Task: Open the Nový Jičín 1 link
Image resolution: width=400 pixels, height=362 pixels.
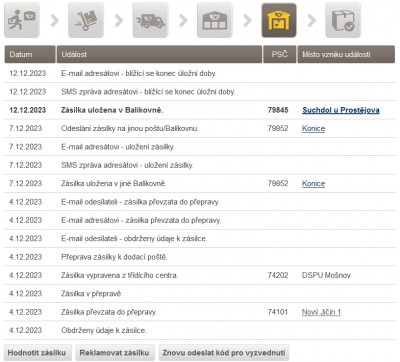Action: (x=321, y=312)
